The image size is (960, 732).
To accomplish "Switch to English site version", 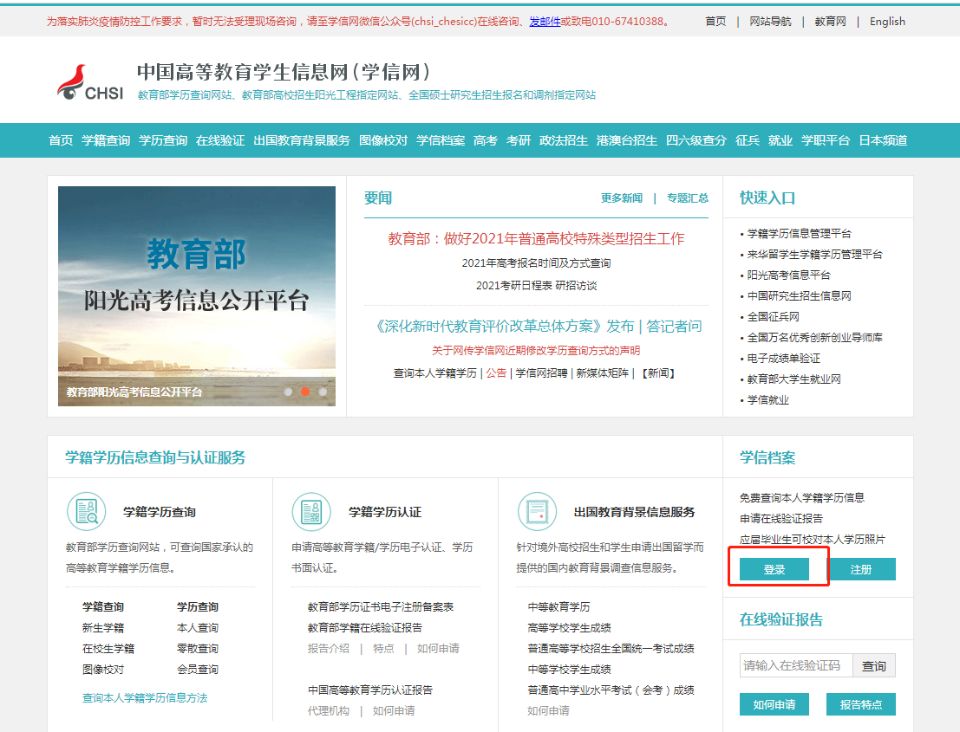I will (x=887, y=21).
